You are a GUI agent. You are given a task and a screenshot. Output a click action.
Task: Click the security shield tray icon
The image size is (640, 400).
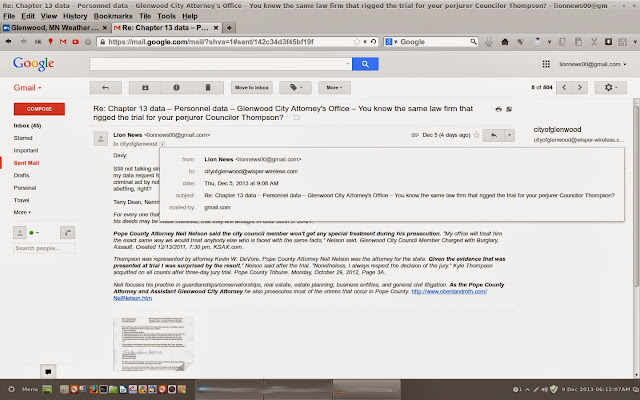point(554,389)
